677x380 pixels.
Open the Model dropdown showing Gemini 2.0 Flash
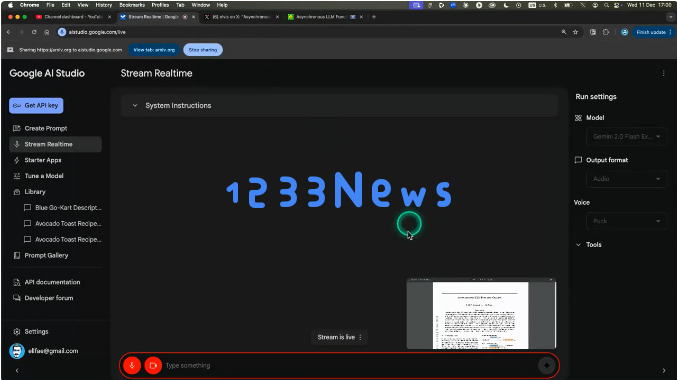click(626, 136)
